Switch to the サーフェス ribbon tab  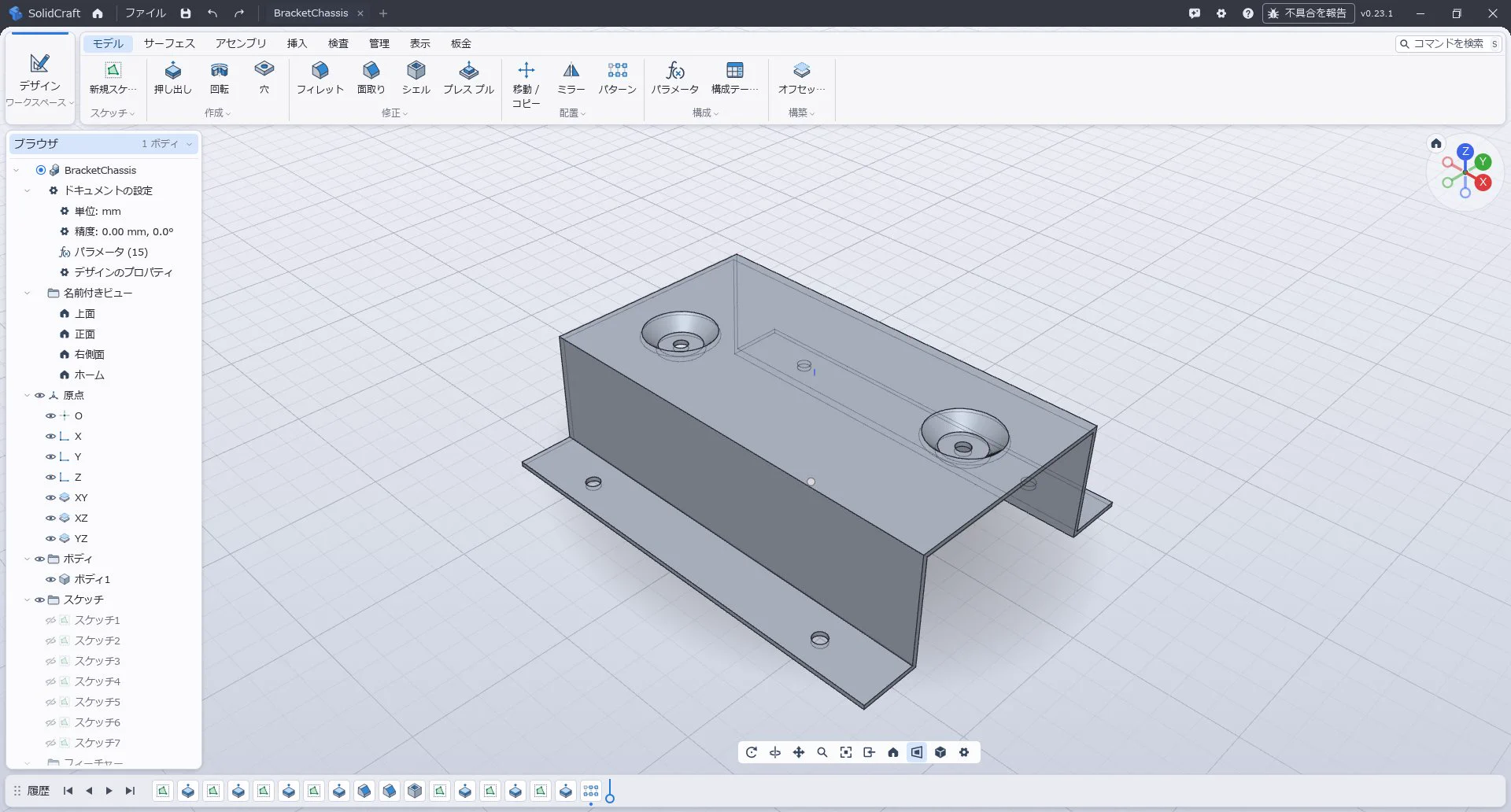click(169, 43)
